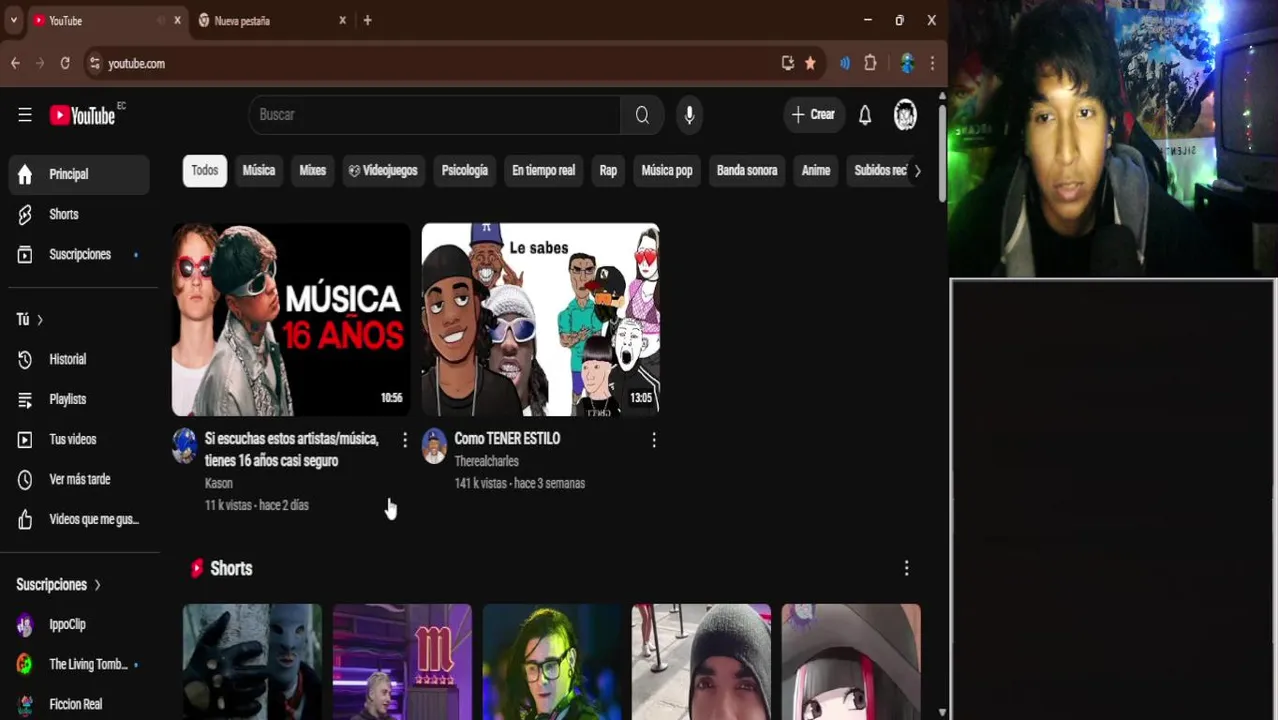The height and width of the screenshot is (720, 1278).
Task: Open the YouTube hamburger guide menu
Action: [x=25, y=115]
